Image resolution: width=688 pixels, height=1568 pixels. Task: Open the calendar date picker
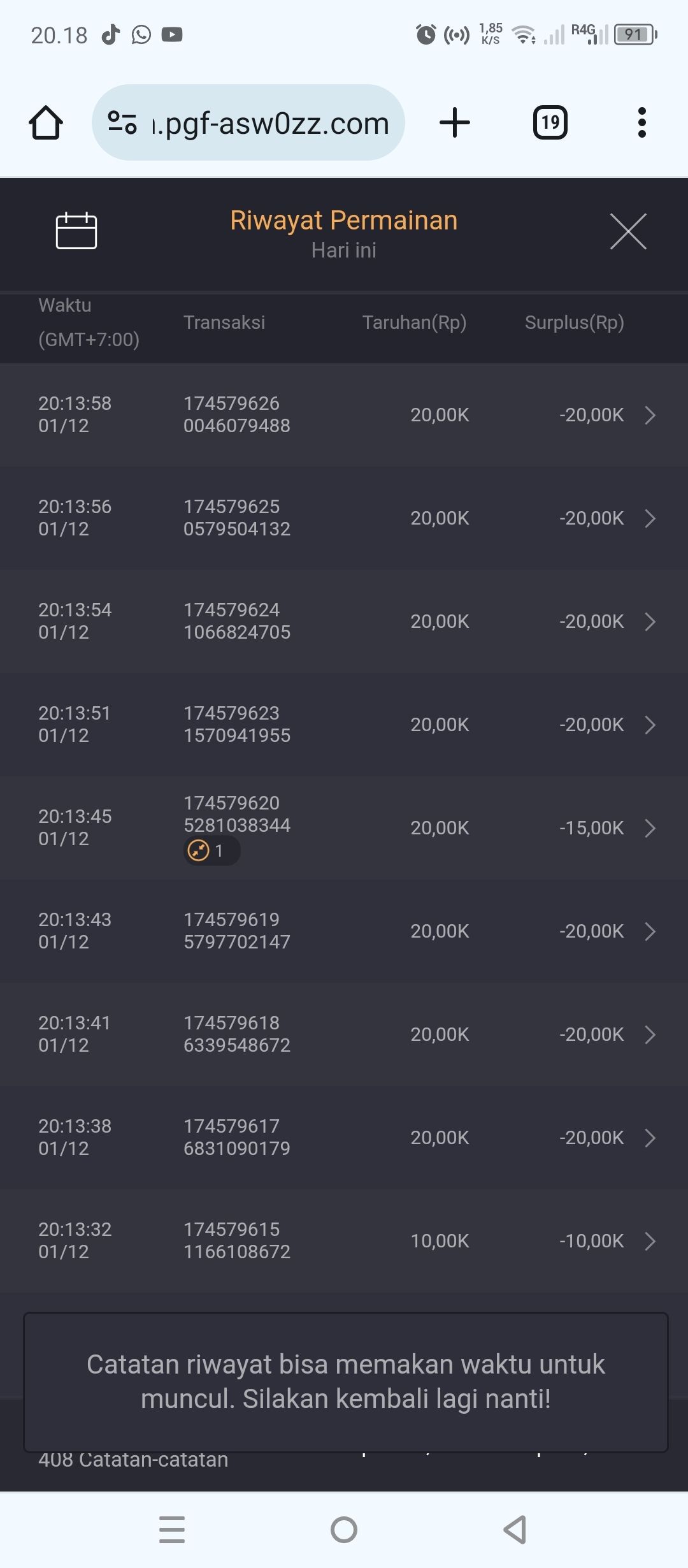click(76, 231)
